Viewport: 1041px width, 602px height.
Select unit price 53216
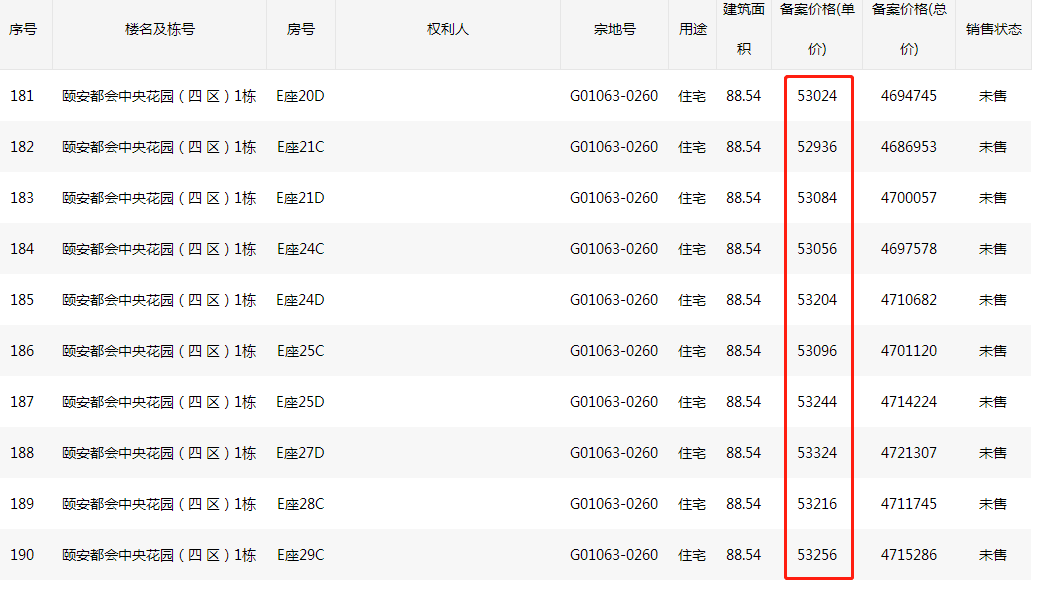817,504
